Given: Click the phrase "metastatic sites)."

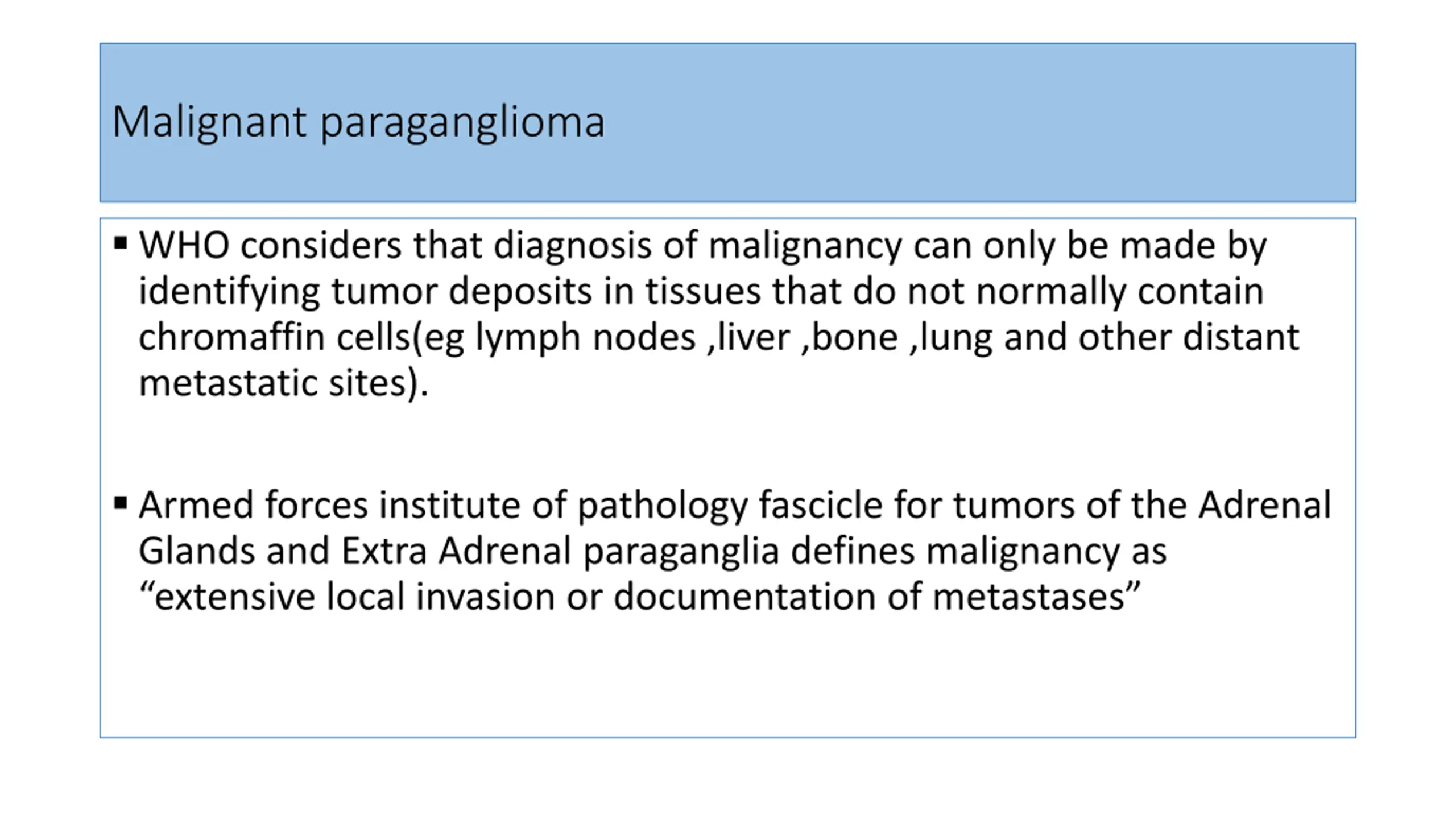Looking at the screenshot, I should point(283,383).
